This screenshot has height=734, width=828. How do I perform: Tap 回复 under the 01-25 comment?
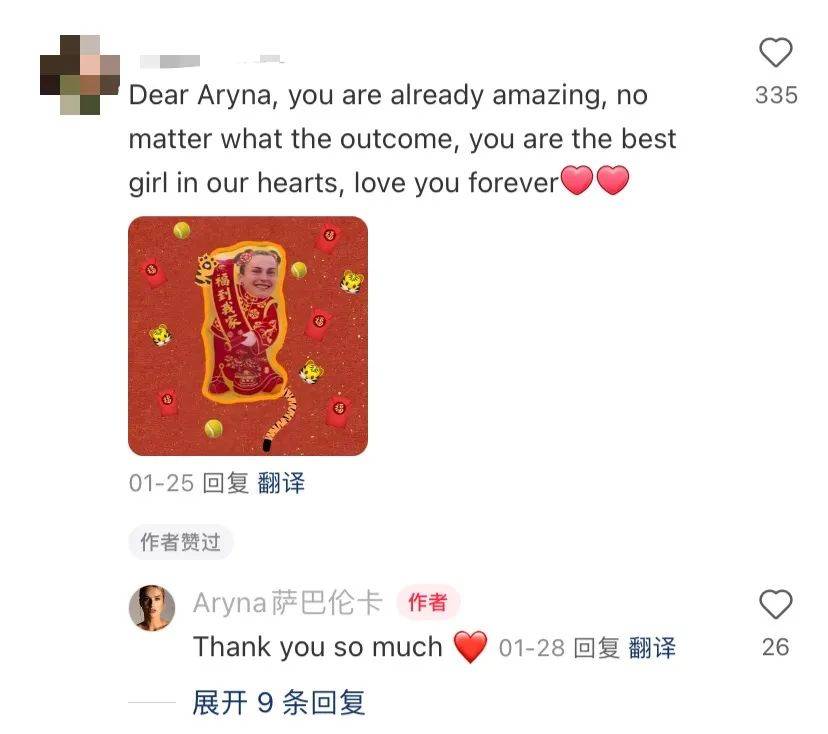225,483
